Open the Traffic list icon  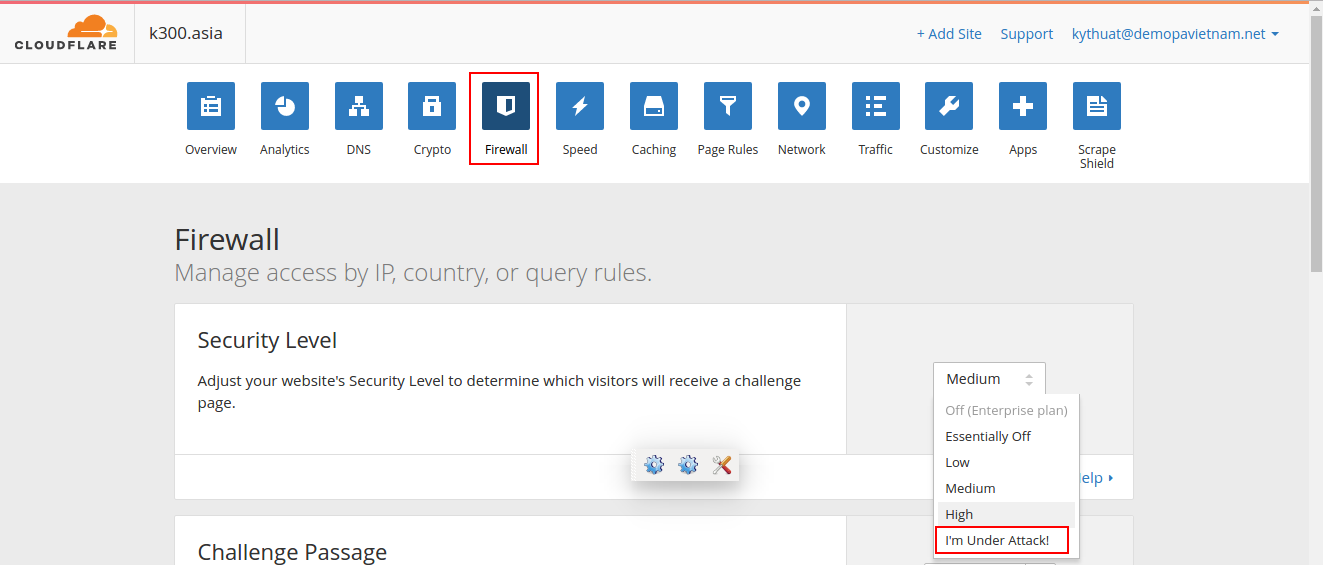pos(876,106)
